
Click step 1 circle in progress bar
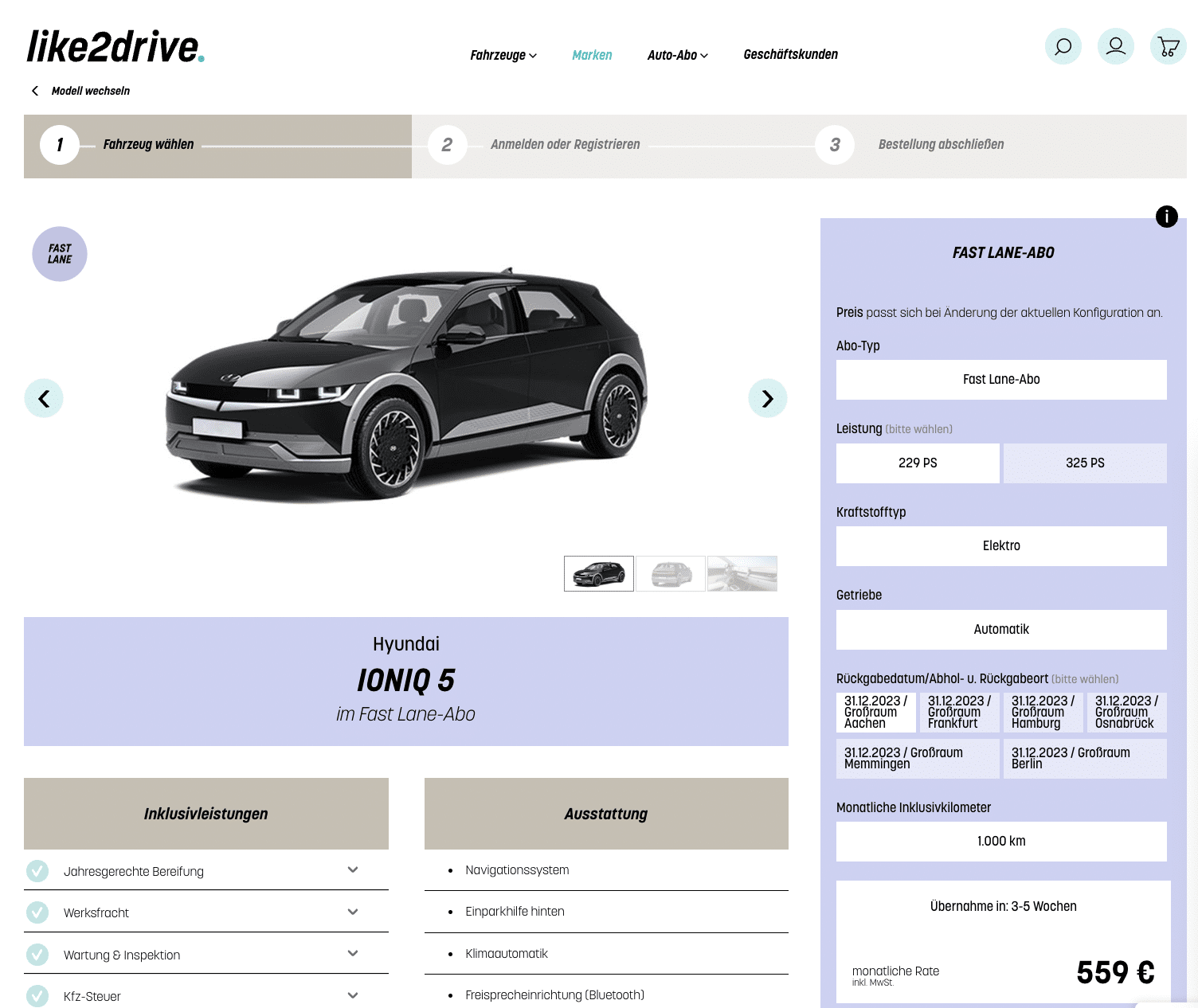(60, 145)
